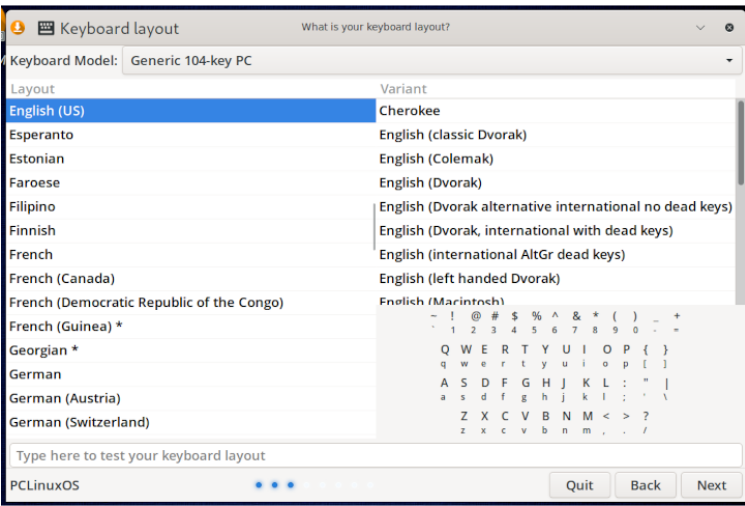Open the Keyboard Model dropdown
This screenshot has width=745, height=506.
tap(432, 60)
